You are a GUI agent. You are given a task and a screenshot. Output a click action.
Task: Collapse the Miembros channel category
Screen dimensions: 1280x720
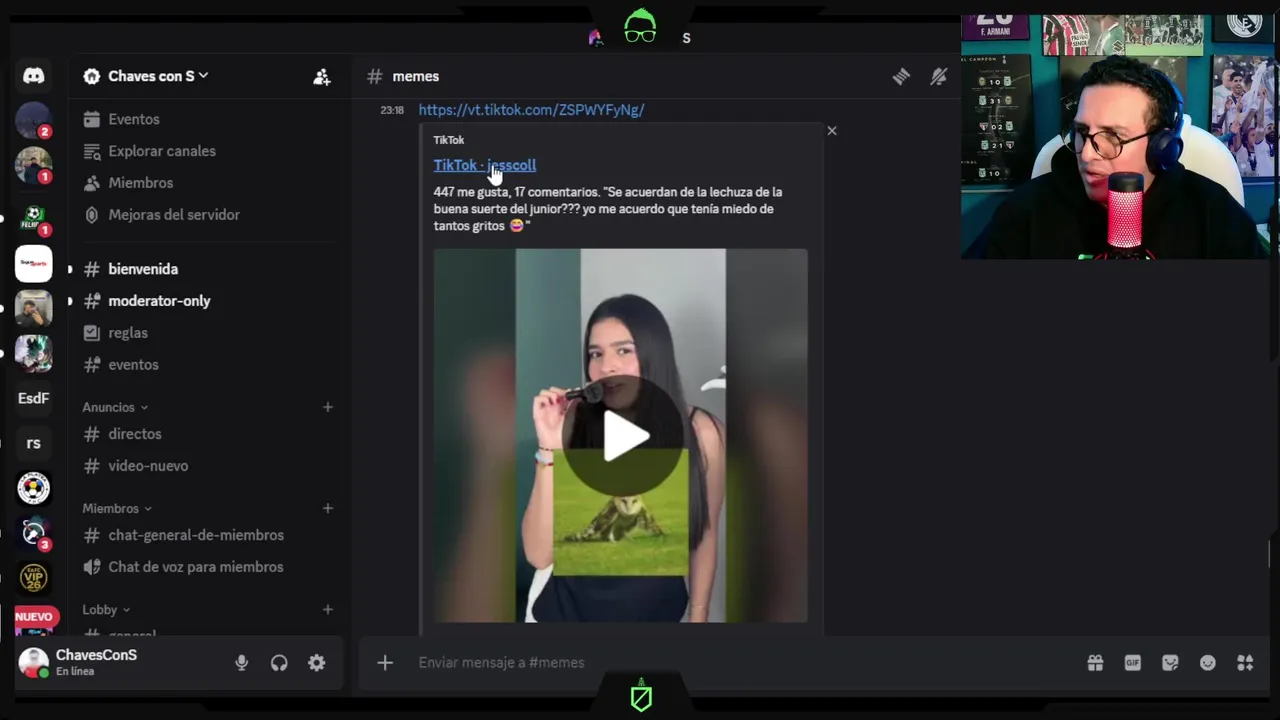pos(117,508)
